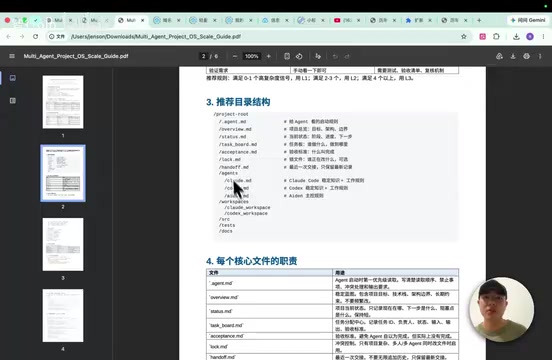Click the undo icon in PDF toolbar

tap(335, 56)
